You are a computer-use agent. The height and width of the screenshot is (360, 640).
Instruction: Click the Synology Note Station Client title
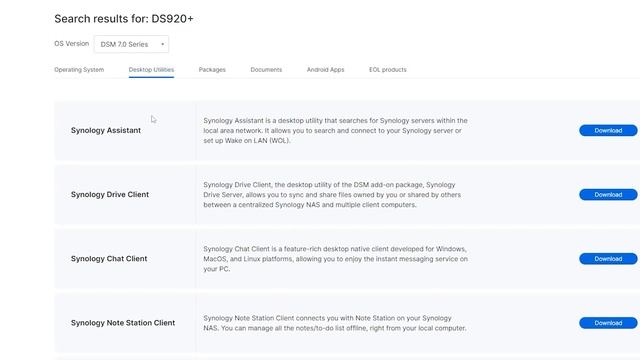[123, 323]
